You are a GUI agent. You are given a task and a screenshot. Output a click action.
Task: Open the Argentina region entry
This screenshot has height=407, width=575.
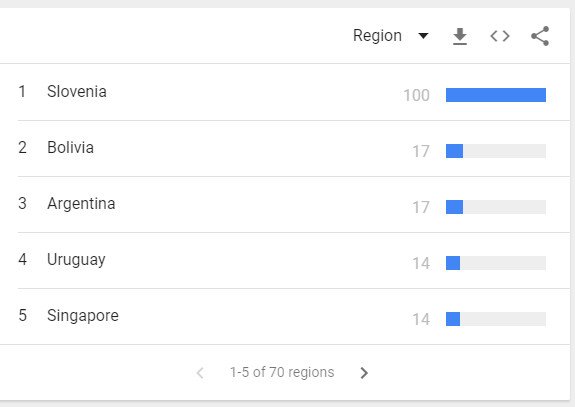(81, 204)
